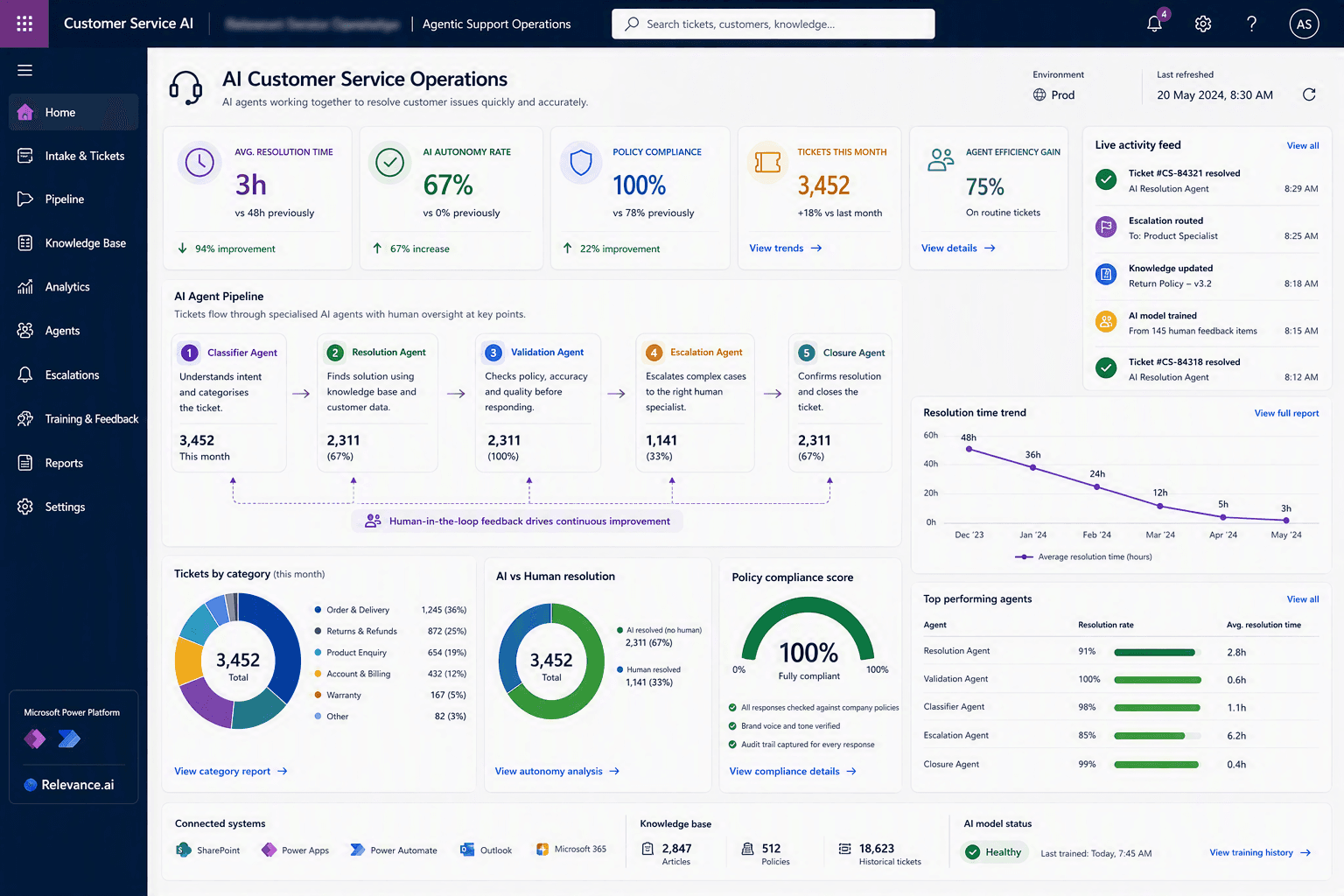
Task: Open View training history link
Action: click(x=1260, y=852)
